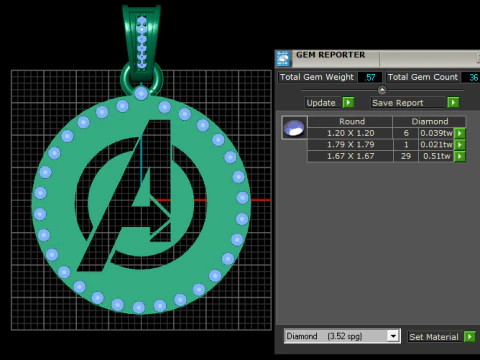Click the Round column header
Image resolution: width=480 pixels, height=360 pixels.
tap(350, 121)
